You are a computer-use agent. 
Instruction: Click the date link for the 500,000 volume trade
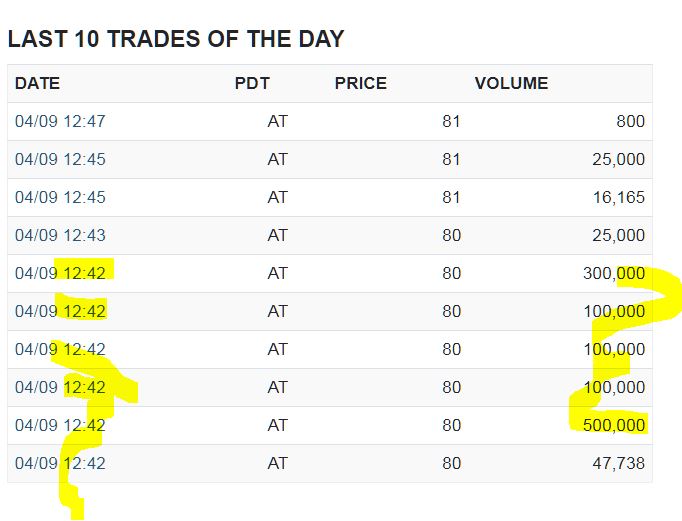point(60,426)
